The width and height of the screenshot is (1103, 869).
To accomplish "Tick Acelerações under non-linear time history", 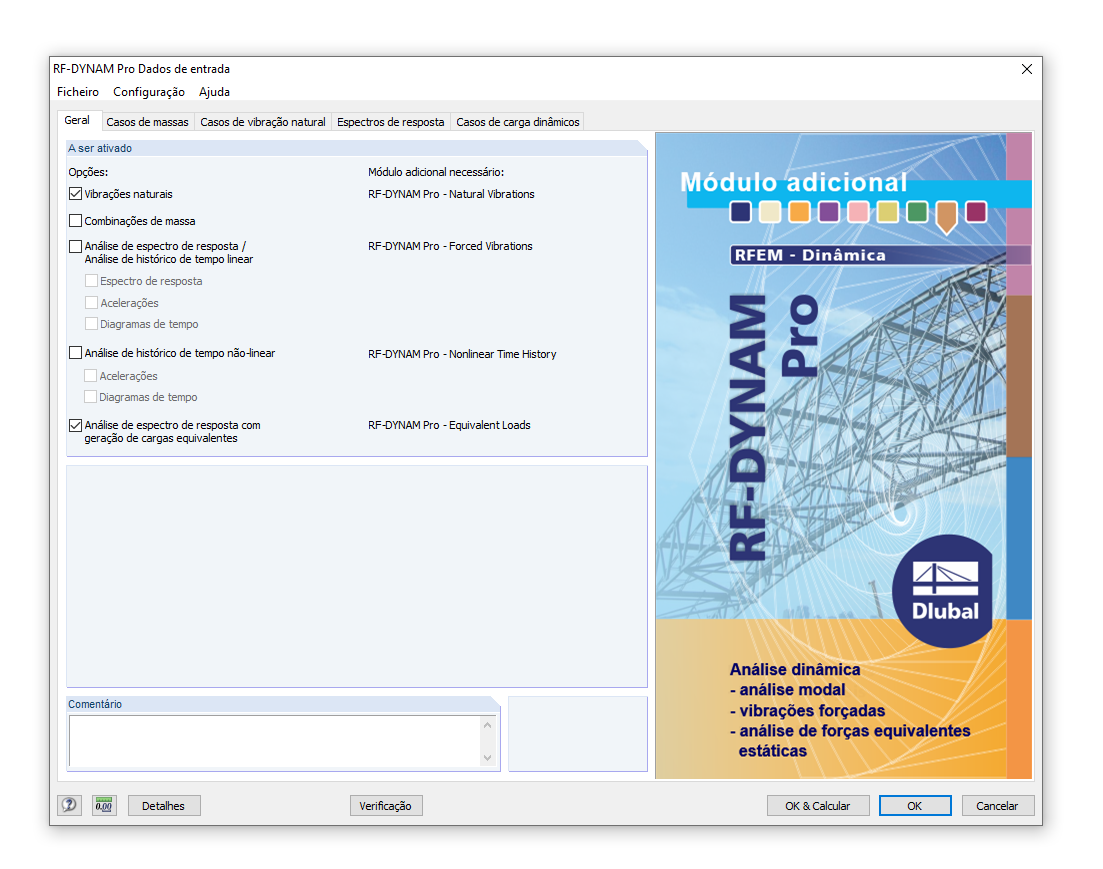I will pyautogui.click(x=90, y=376).
